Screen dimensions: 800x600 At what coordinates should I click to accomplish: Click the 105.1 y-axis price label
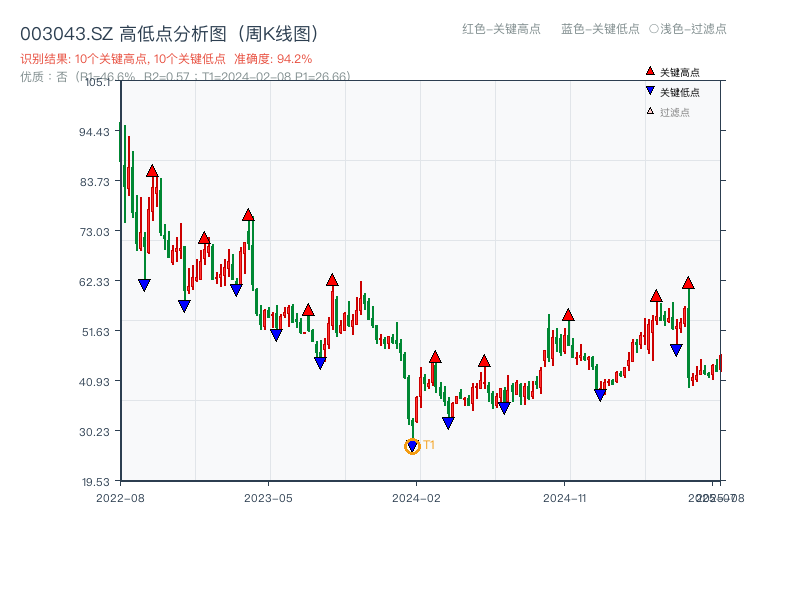pyautogui.click(x=98, y=82)
